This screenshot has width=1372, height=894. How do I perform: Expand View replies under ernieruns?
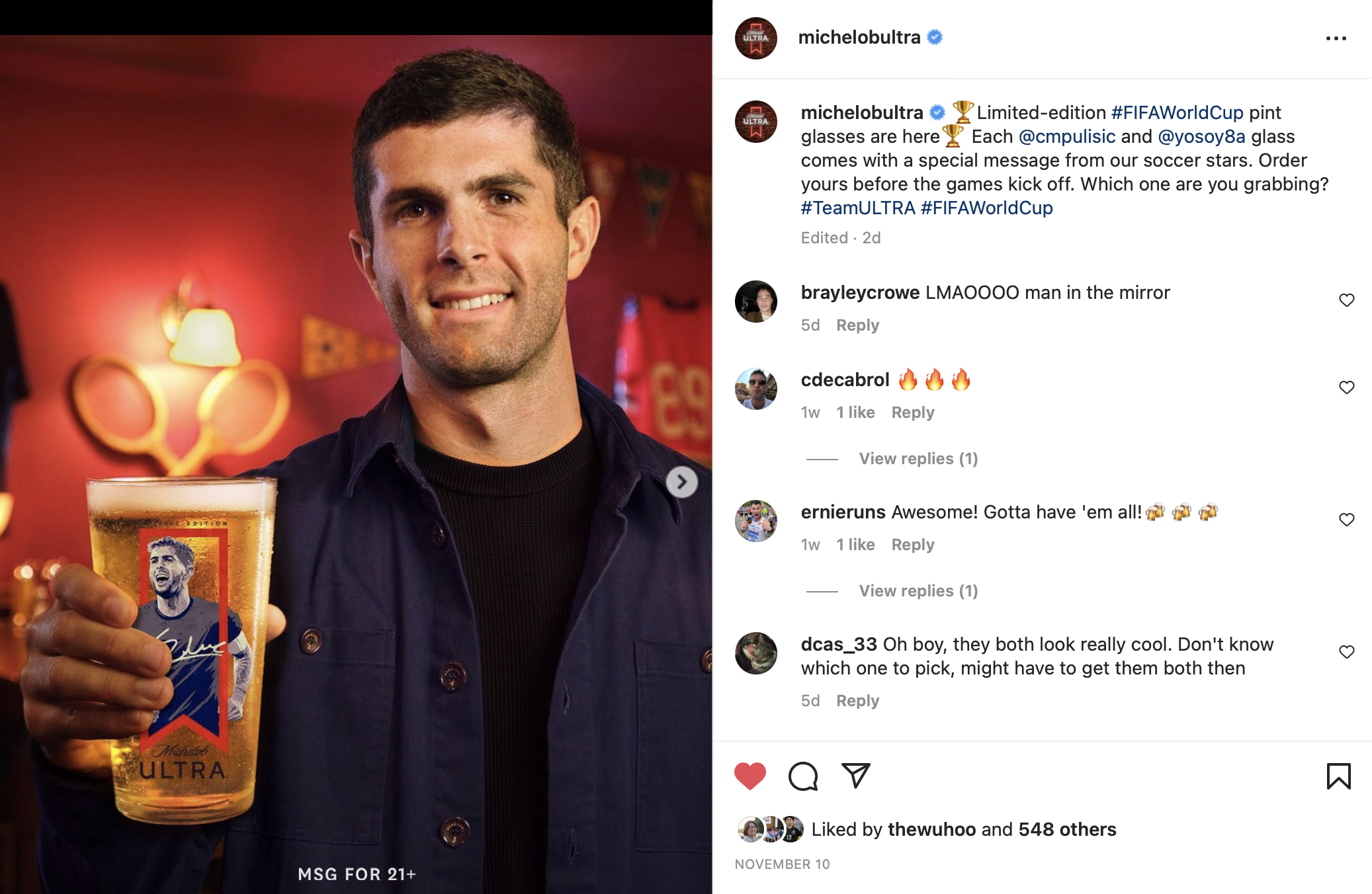click(918, 591)
